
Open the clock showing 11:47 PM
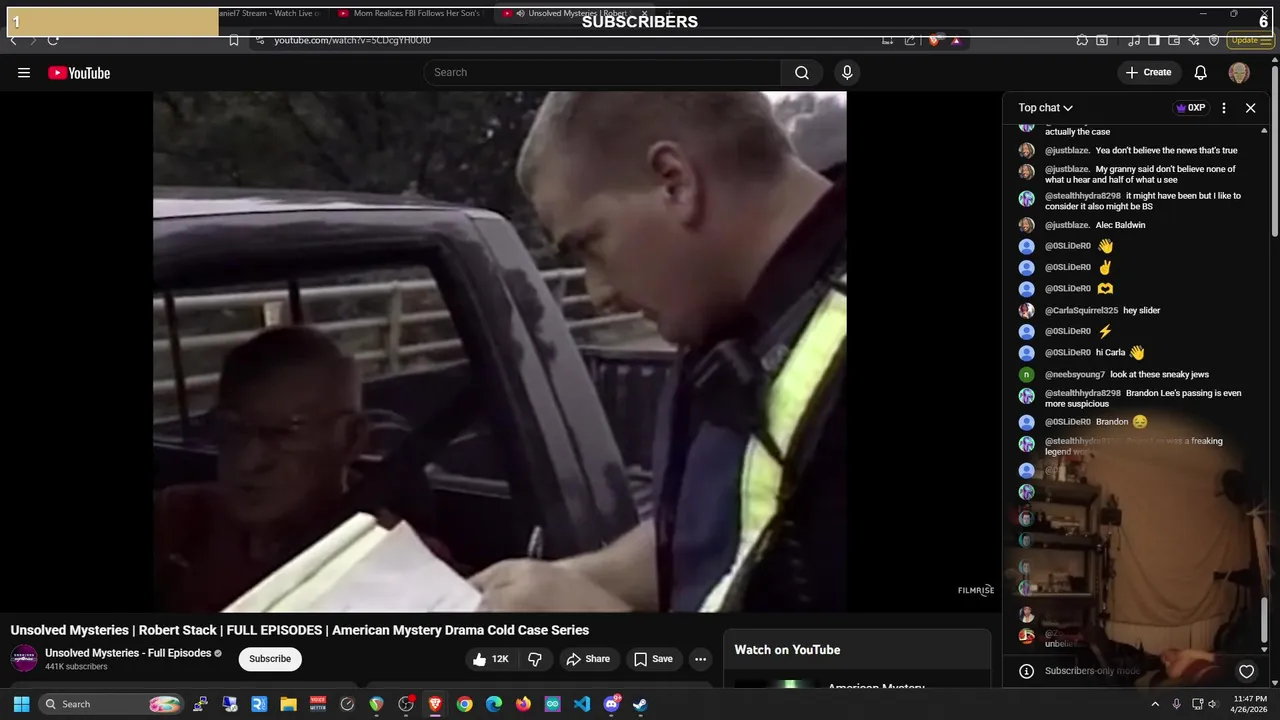(x=1250, y=704)
